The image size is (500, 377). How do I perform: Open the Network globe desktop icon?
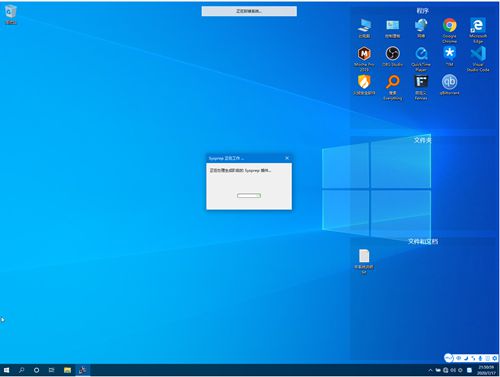point(421,28)
